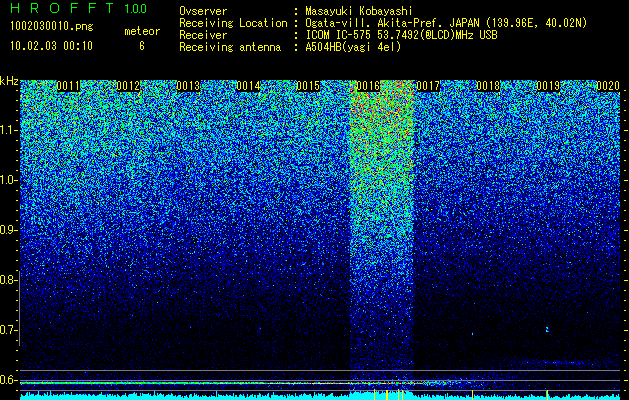Click the version number 1.00
The width and height of the screenshot is (629, 400).
click(136, 9)
